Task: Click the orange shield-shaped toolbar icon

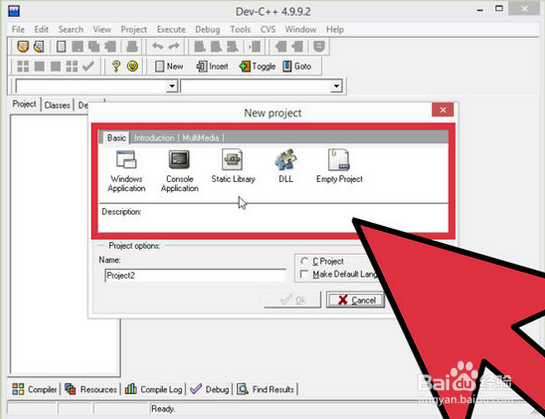Action: point(23,46)
